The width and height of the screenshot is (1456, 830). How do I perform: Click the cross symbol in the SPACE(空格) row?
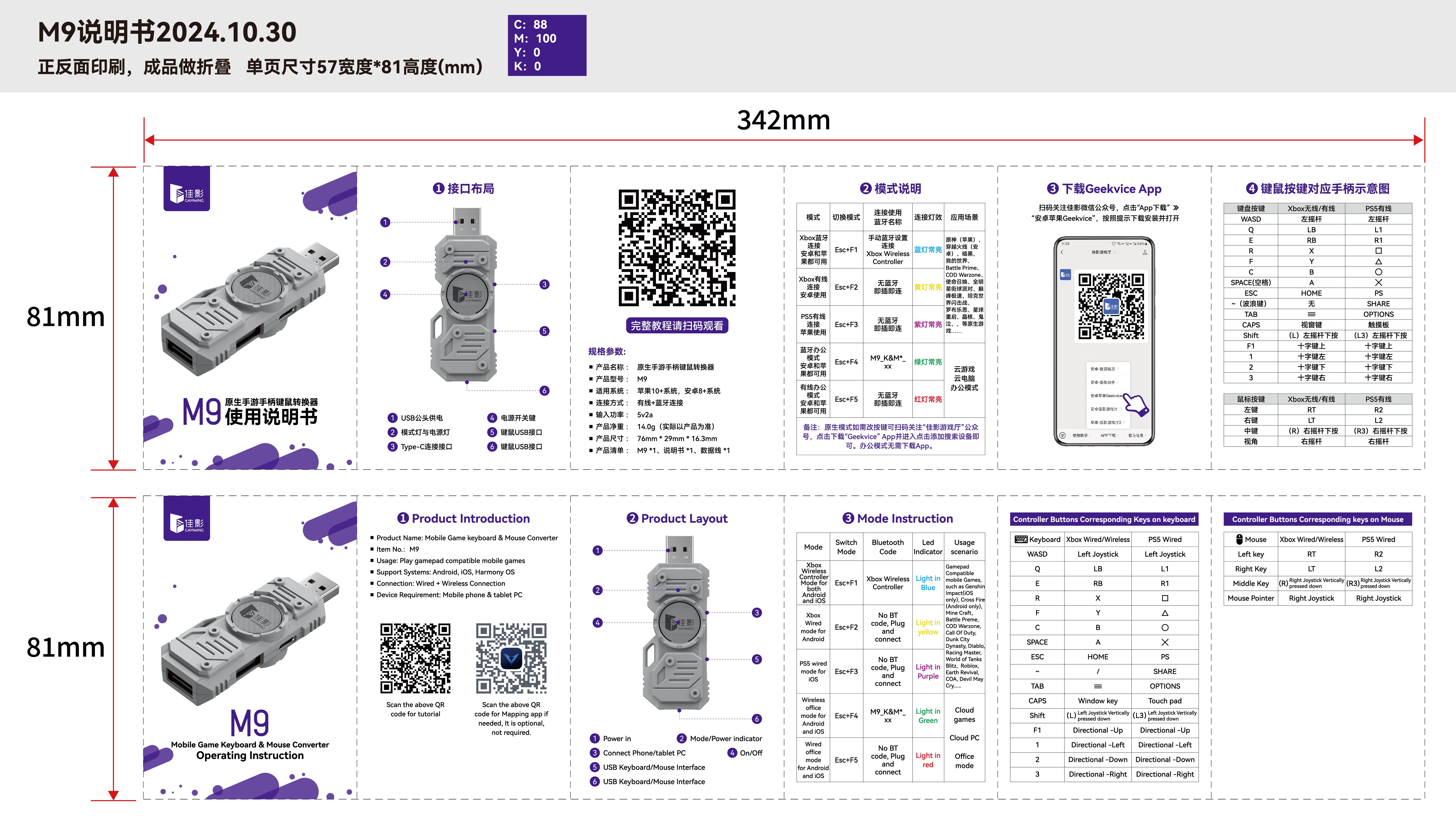(x=1379, y=283)
